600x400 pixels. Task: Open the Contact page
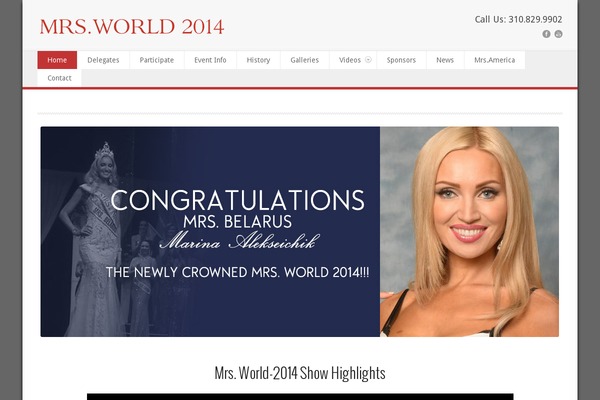pos(59,78)
